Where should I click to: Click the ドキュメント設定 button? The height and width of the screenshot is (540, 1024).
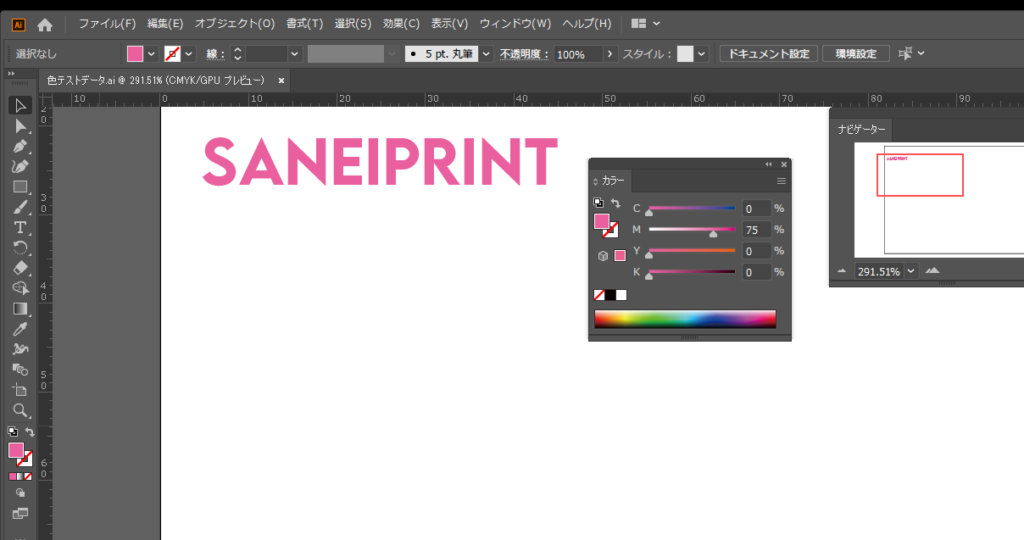pos(768,54)
